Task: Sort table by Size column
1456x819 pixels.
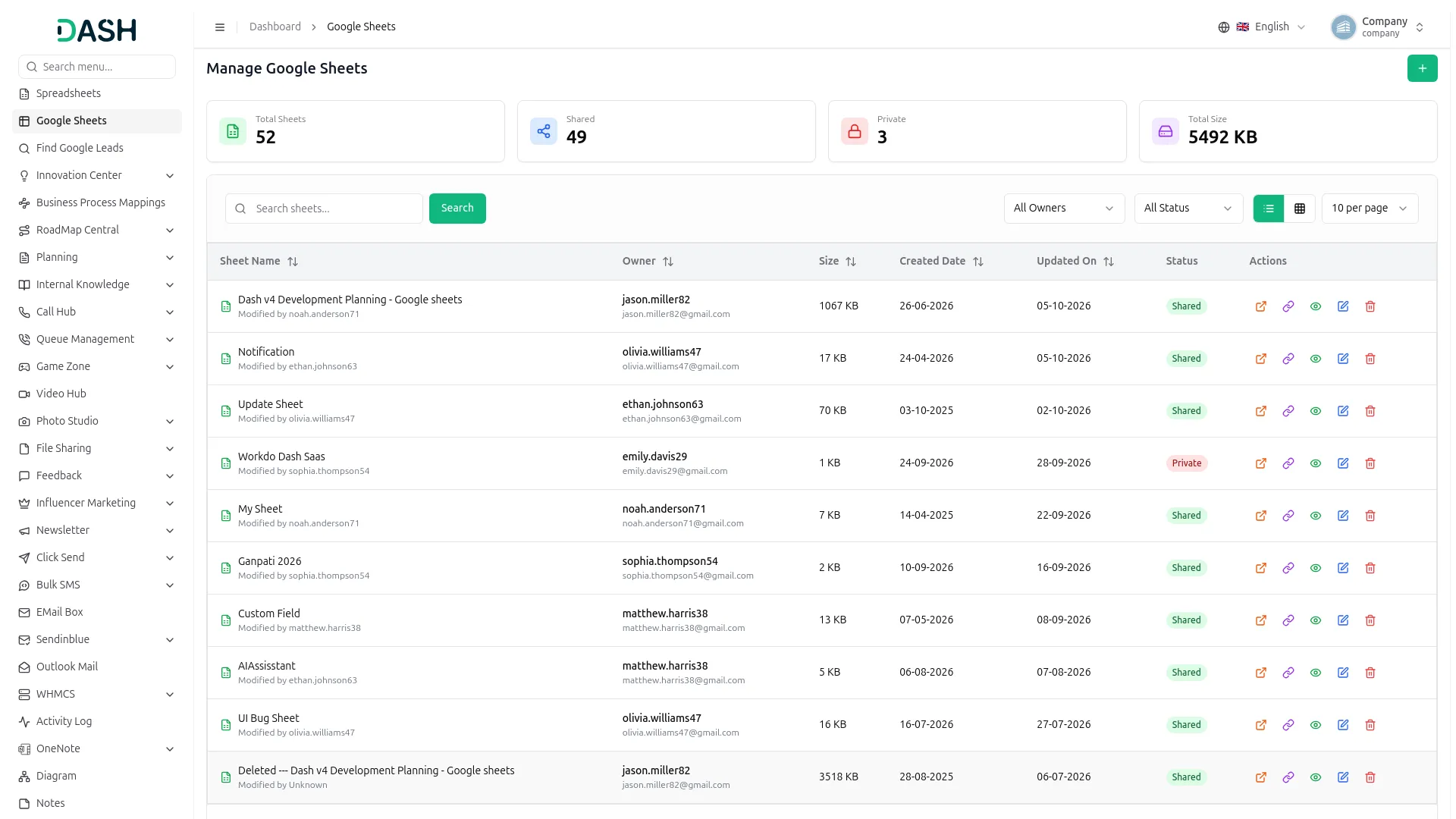Action: click(x=851, y=262)
